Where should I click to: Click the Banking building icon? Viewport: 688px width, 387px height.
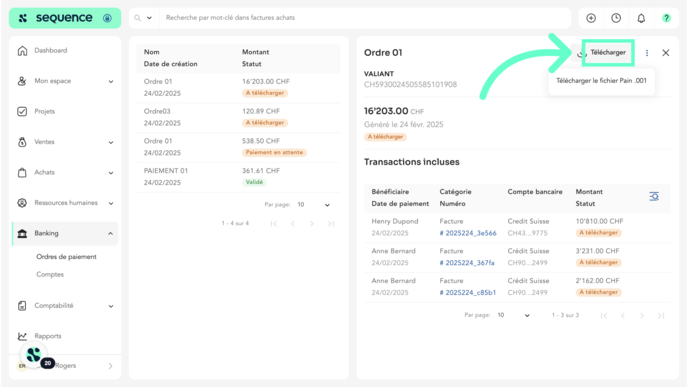point(22,233)
